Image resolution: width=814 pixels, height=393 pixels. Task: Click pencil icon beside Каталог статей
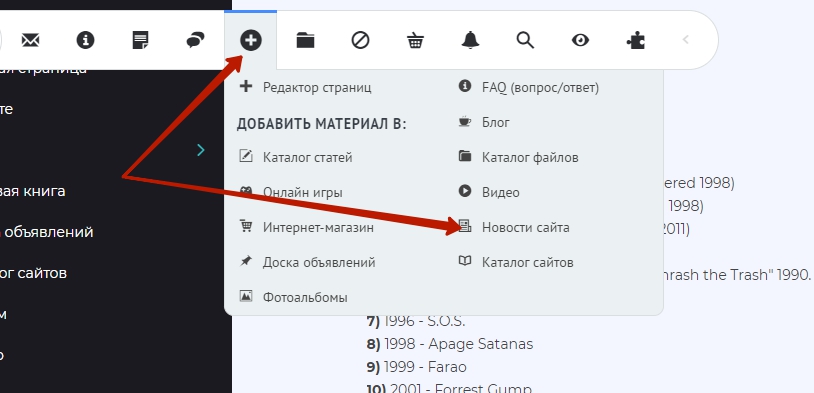(x=246, y=156)
